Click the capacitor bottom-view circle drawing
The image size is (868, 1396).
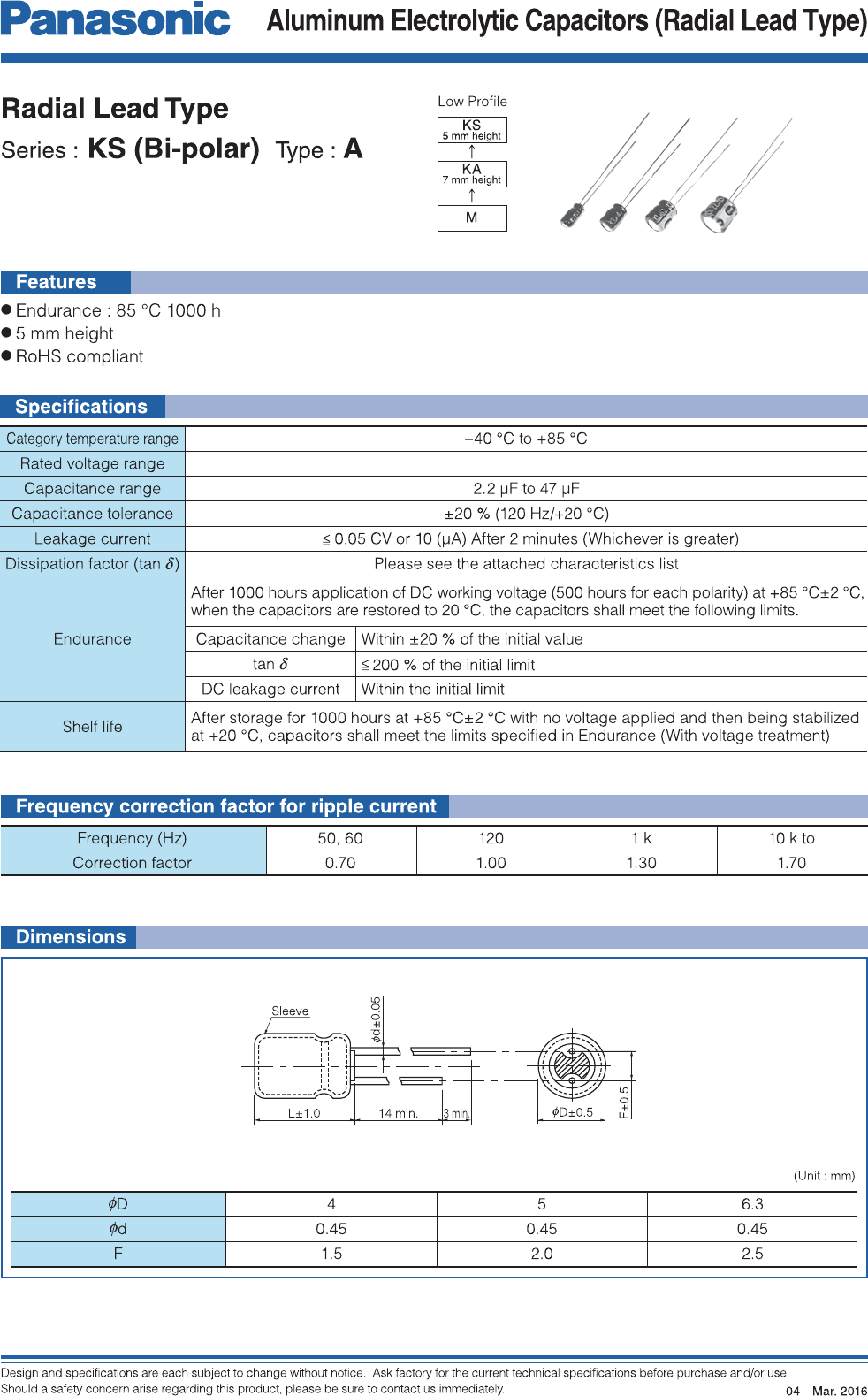coord(572,1066)
